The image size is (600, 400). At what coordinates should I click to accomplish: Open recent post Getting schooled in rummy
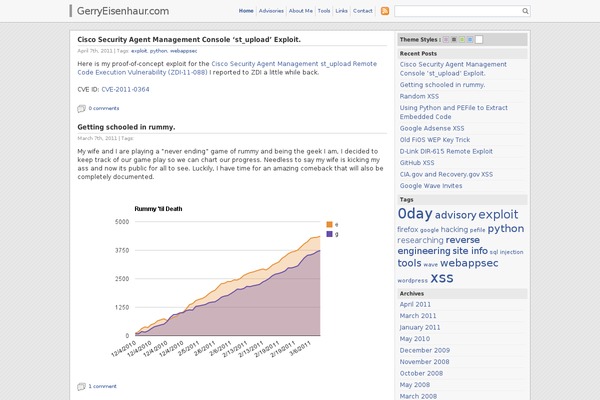(442, 85)
